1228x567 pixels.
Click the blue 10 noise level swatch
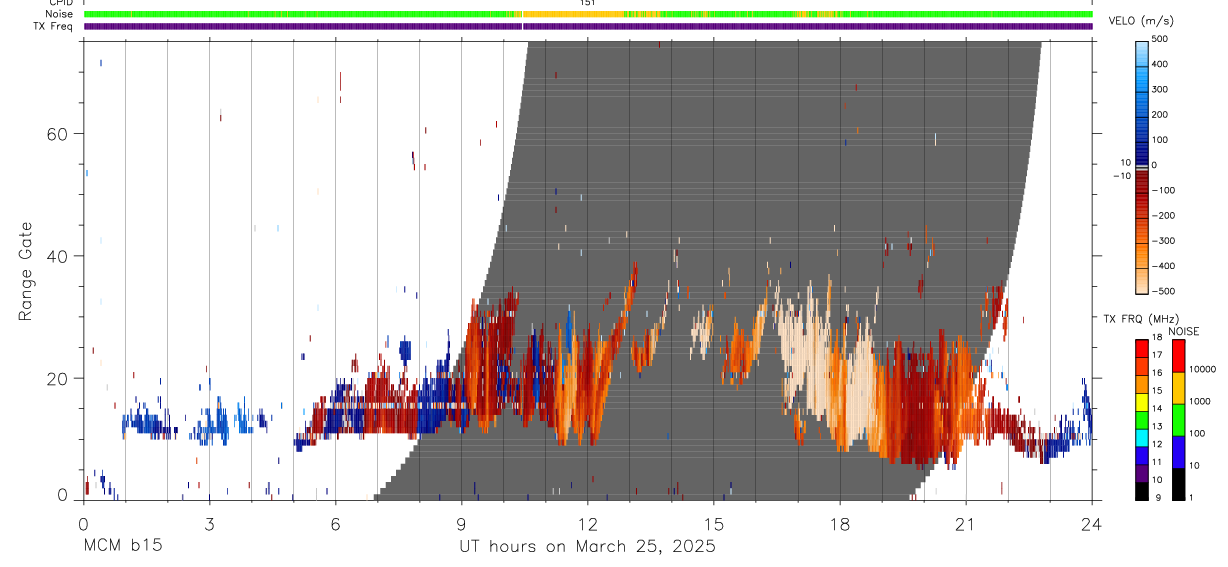(1178, 452)
